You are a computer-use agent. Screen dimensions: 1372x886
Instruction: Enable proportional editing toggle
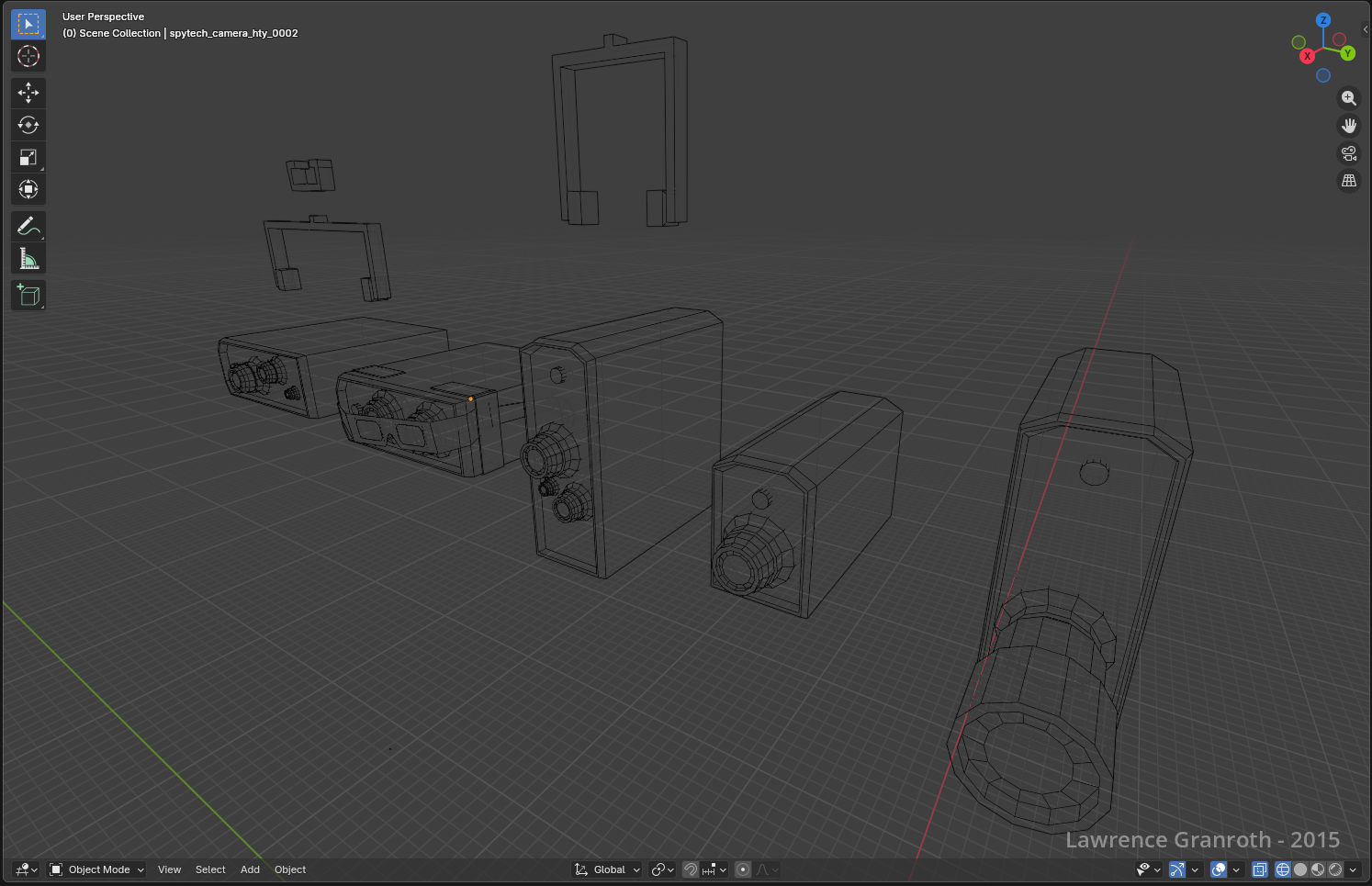pyautogui.click(x=743, y=869)
